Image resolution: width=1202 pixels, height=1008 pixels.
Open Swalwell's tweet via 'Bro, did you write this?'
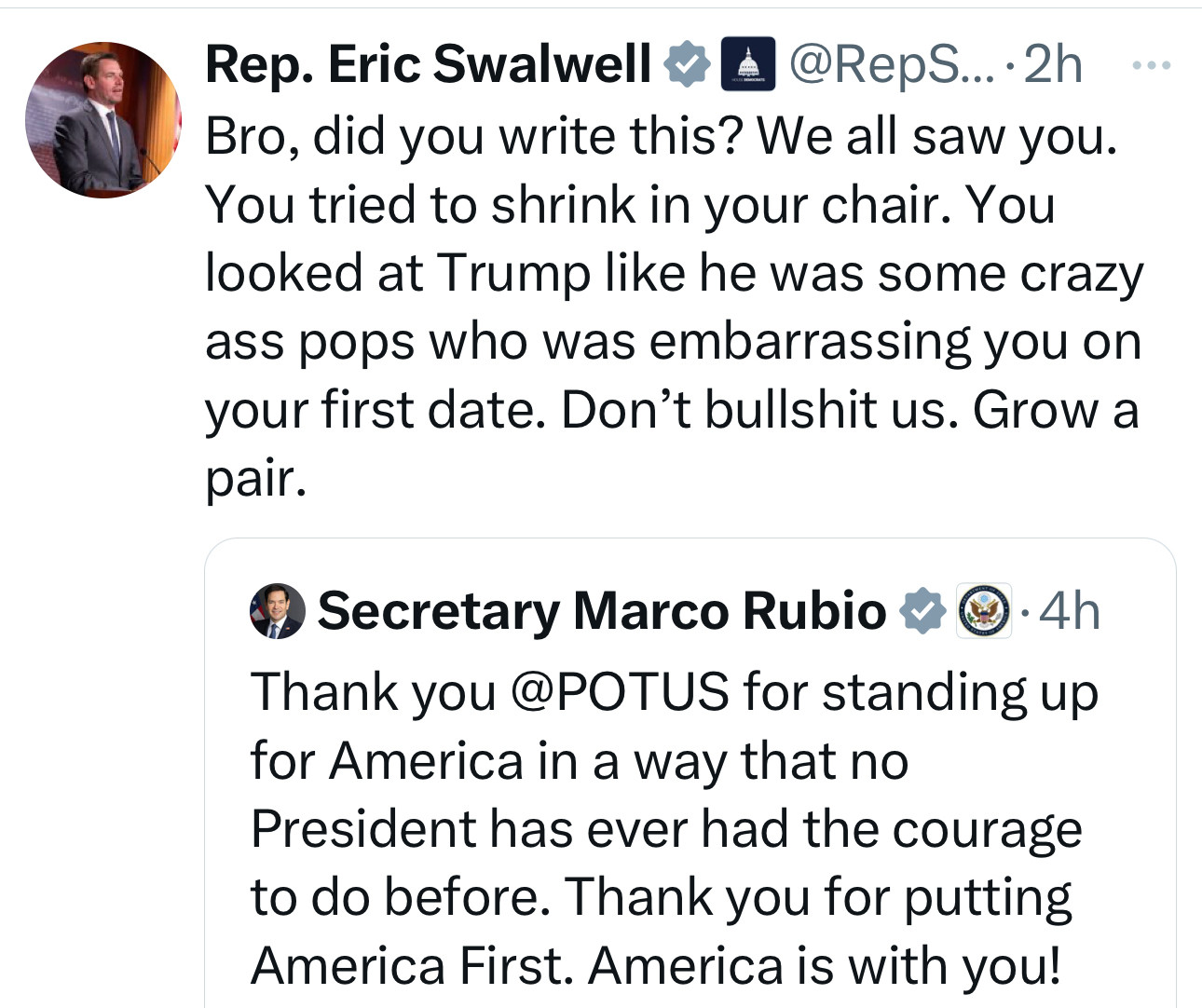(x=473, y=136)
